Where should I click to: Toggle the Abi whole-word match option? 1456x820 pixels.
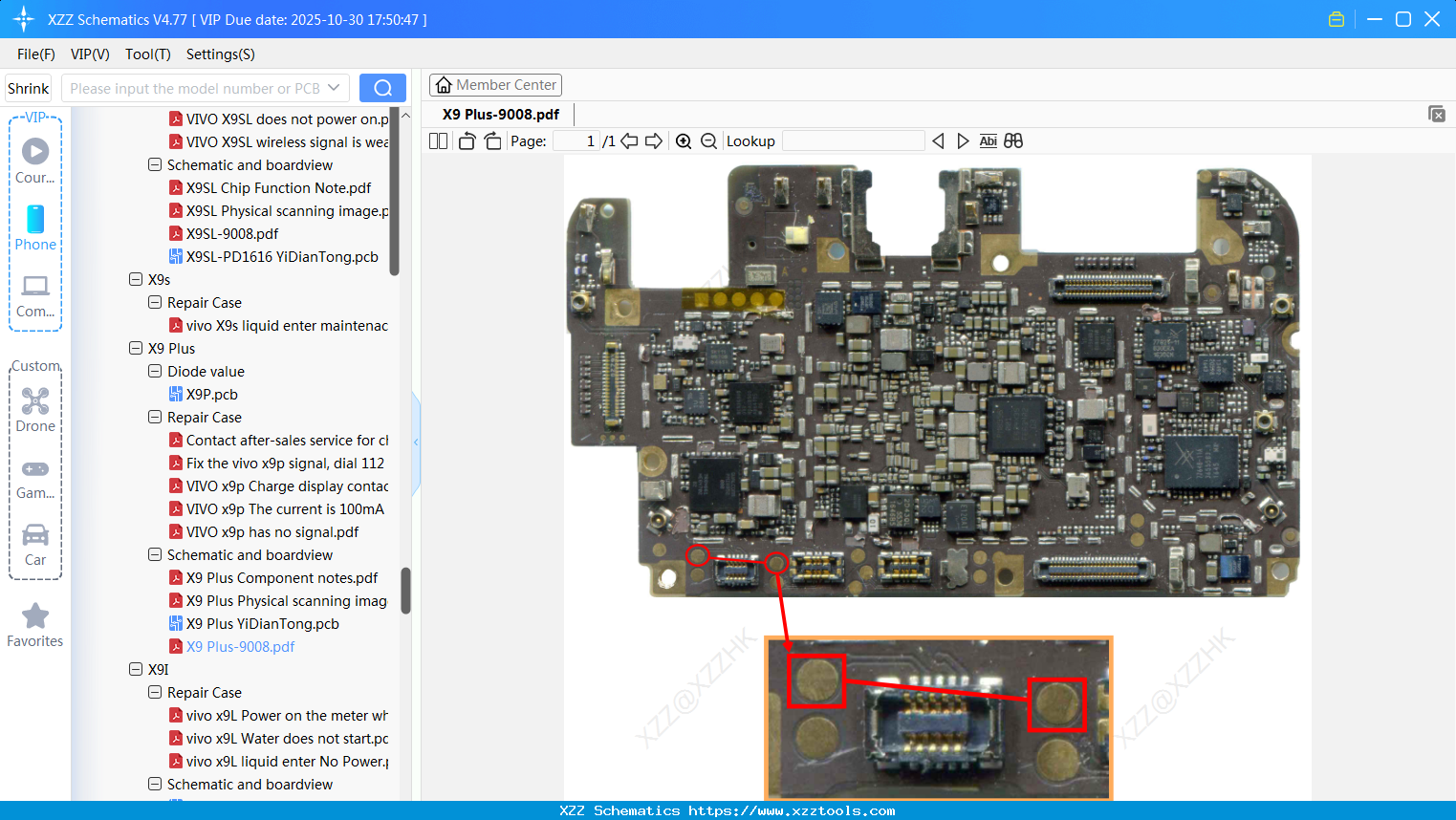click(988, 141)
